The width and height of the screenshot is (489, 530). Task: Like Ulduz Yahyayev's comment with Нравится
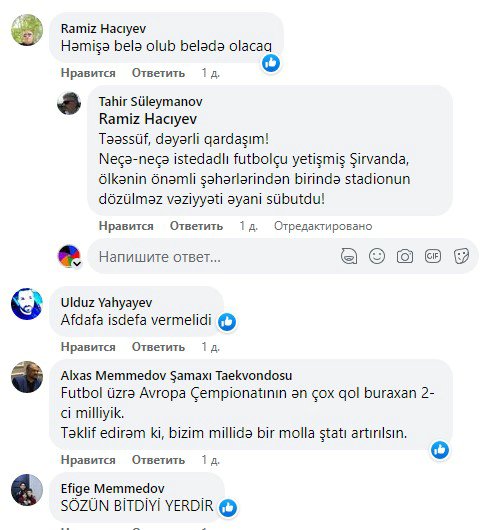(x=88, y=347)
